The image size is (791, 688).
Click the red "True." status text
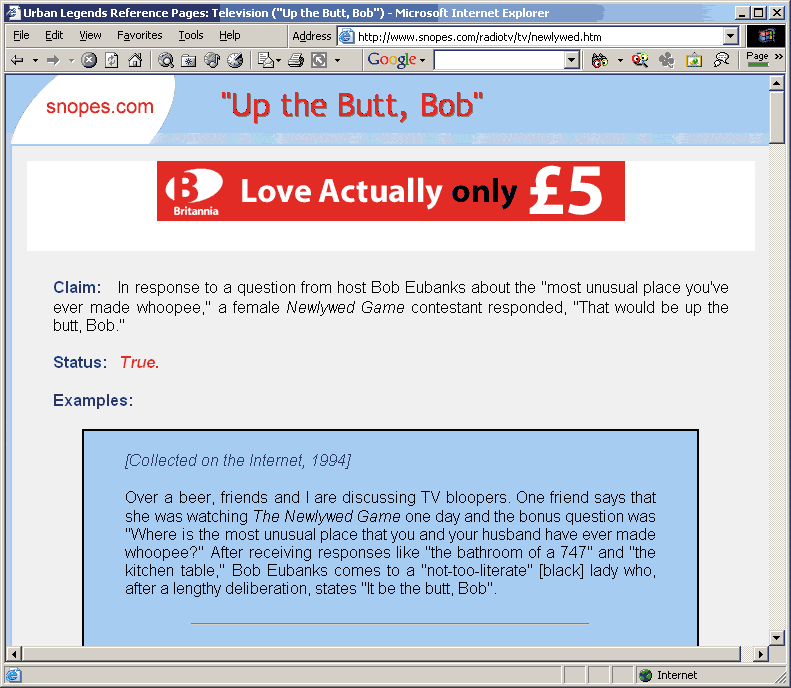tap(140, 362)
